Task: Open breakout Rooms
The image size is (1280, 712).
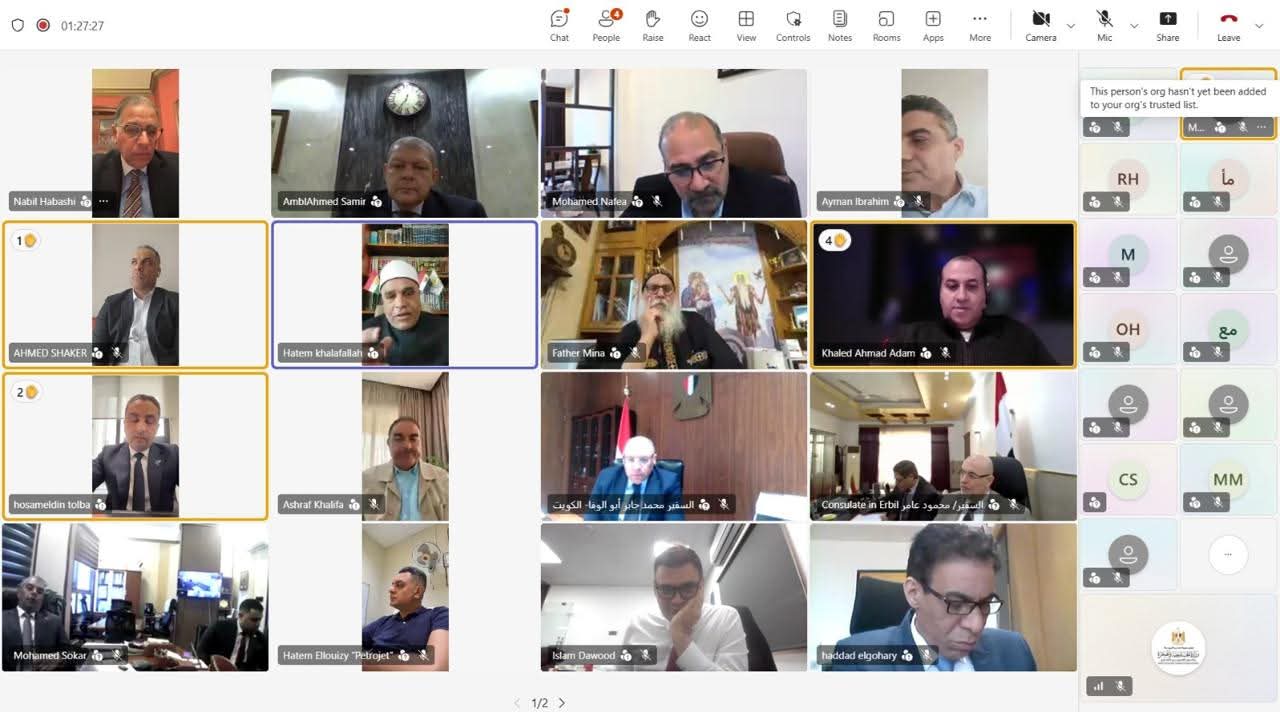Action: (x=886, y=25)
